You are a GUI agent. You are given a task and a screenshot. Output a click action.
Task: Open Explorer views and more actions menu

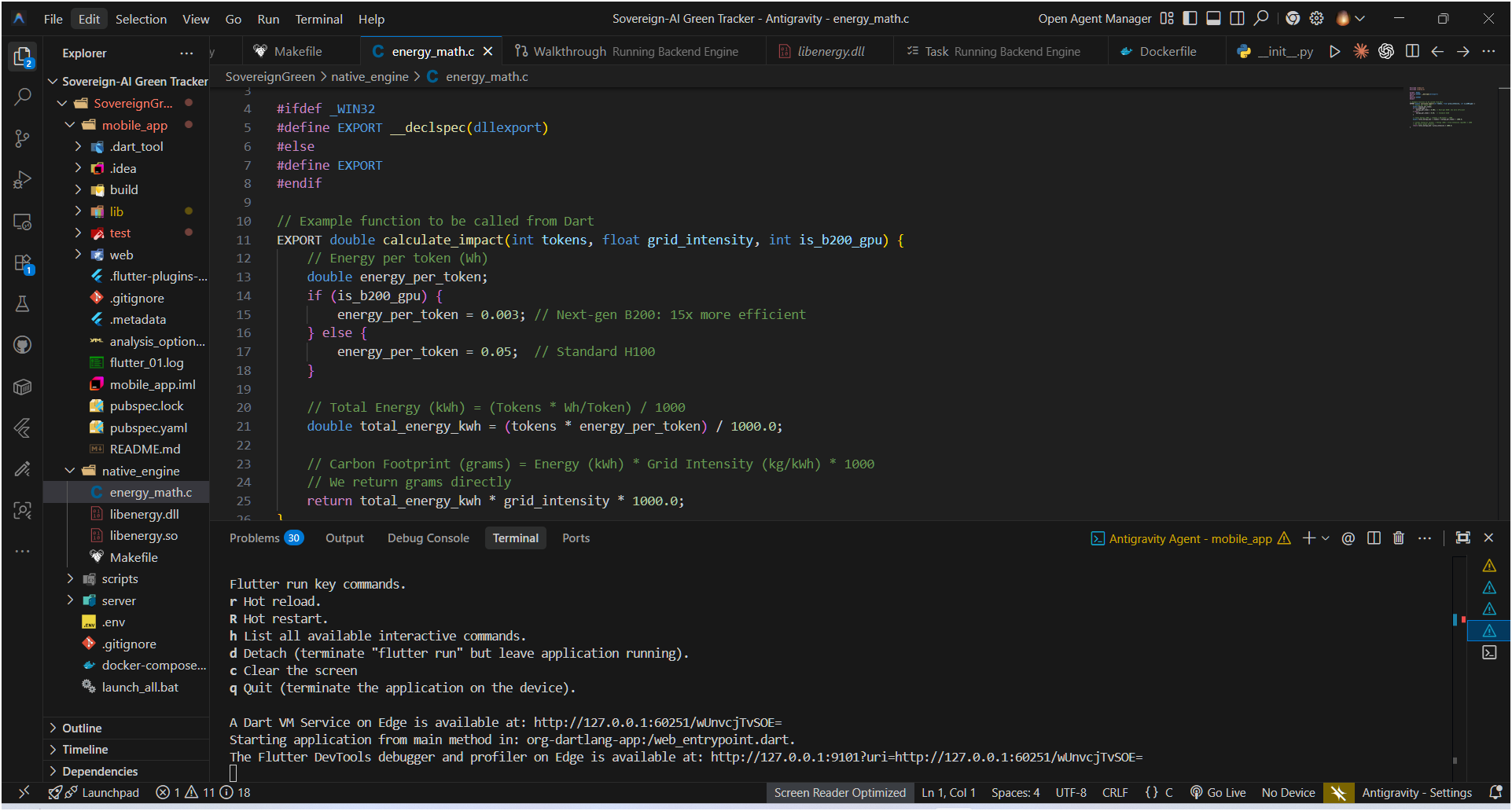(186, 53)
